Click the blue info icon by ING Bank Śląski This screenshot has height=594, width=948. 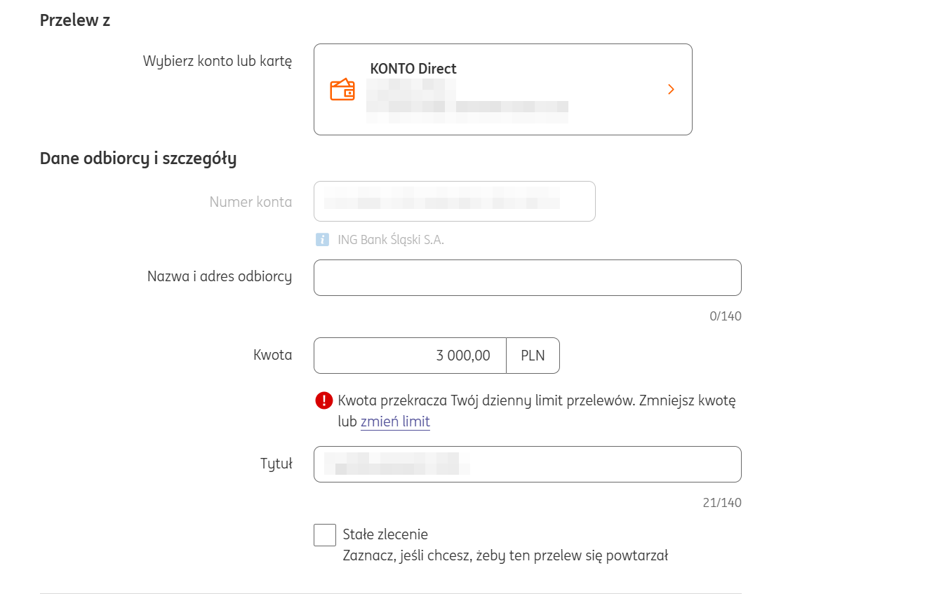point(322,240)
